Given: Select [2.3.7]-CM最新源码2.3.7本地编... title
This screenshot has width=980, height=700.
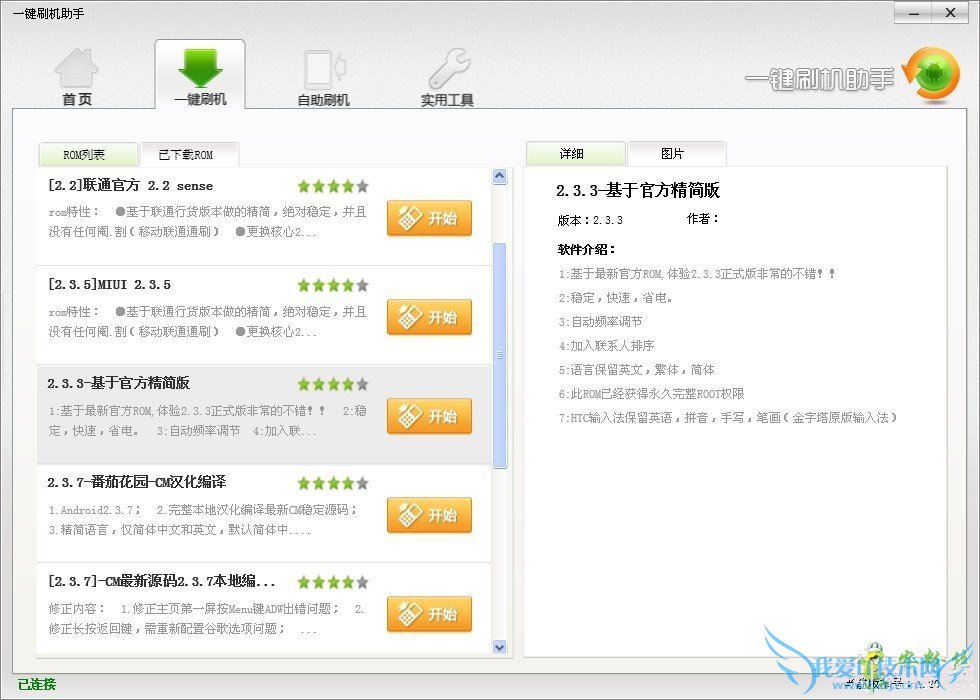Looking at the screenshot, I should click(161, 581).
